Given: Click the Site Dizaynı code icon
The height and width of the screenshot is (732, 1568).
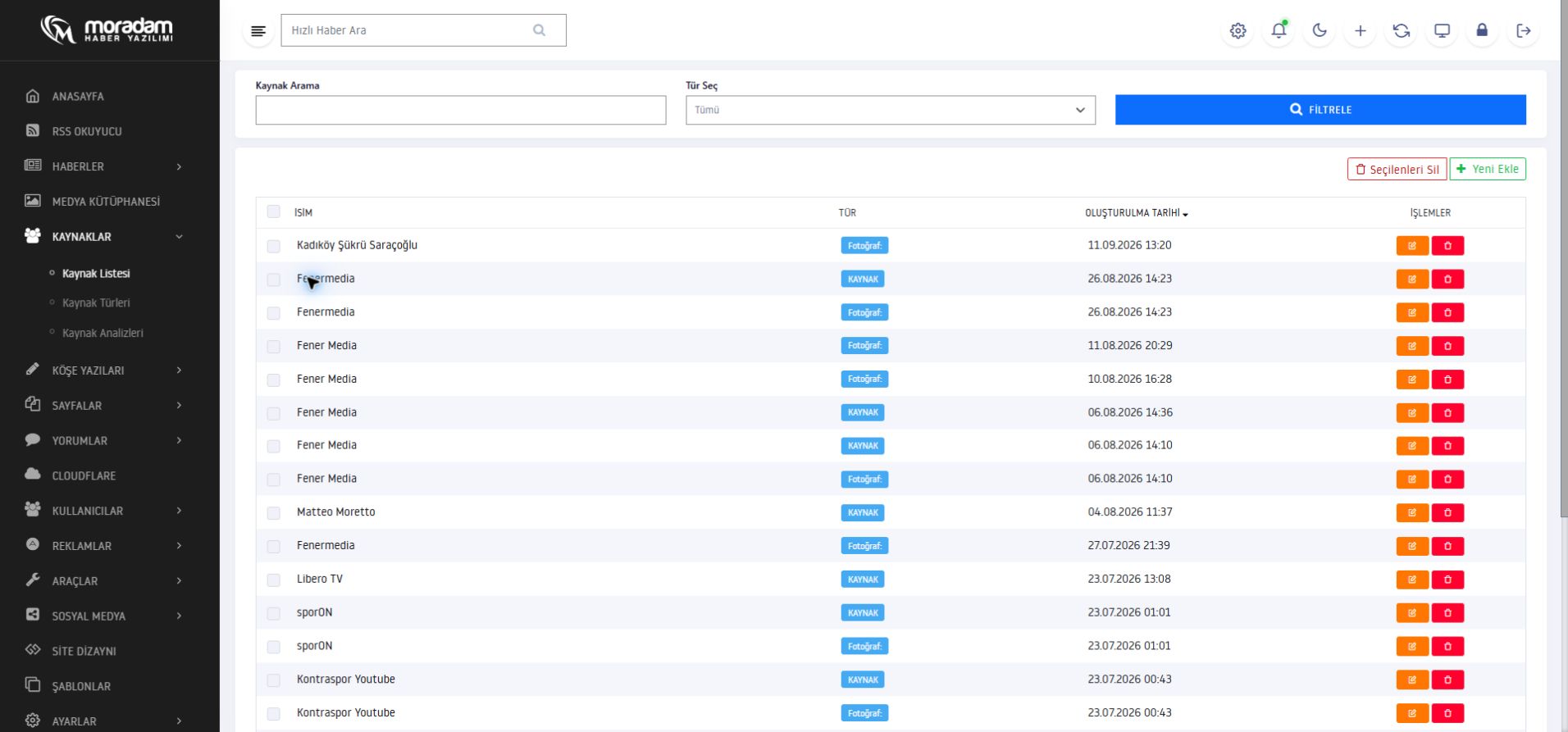Looking at the screenshot, I should 33,650.
